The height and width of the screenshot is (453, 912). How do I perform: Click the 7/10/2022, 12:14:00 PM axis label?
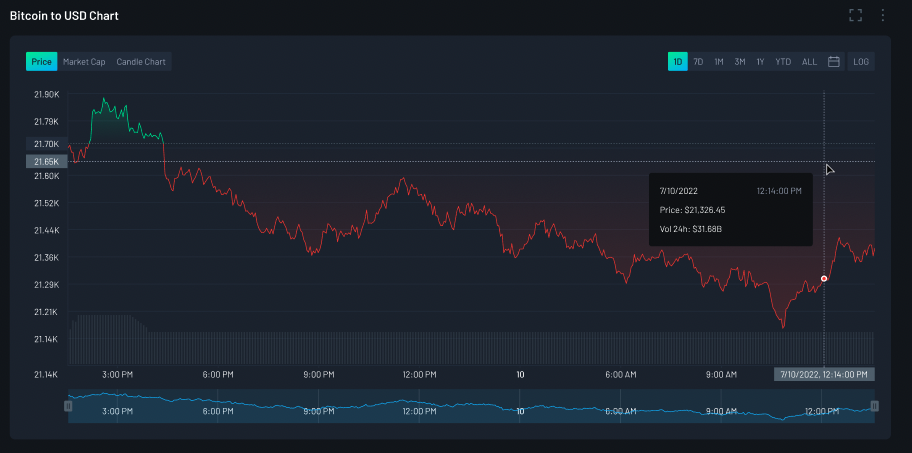click(824, 374)
